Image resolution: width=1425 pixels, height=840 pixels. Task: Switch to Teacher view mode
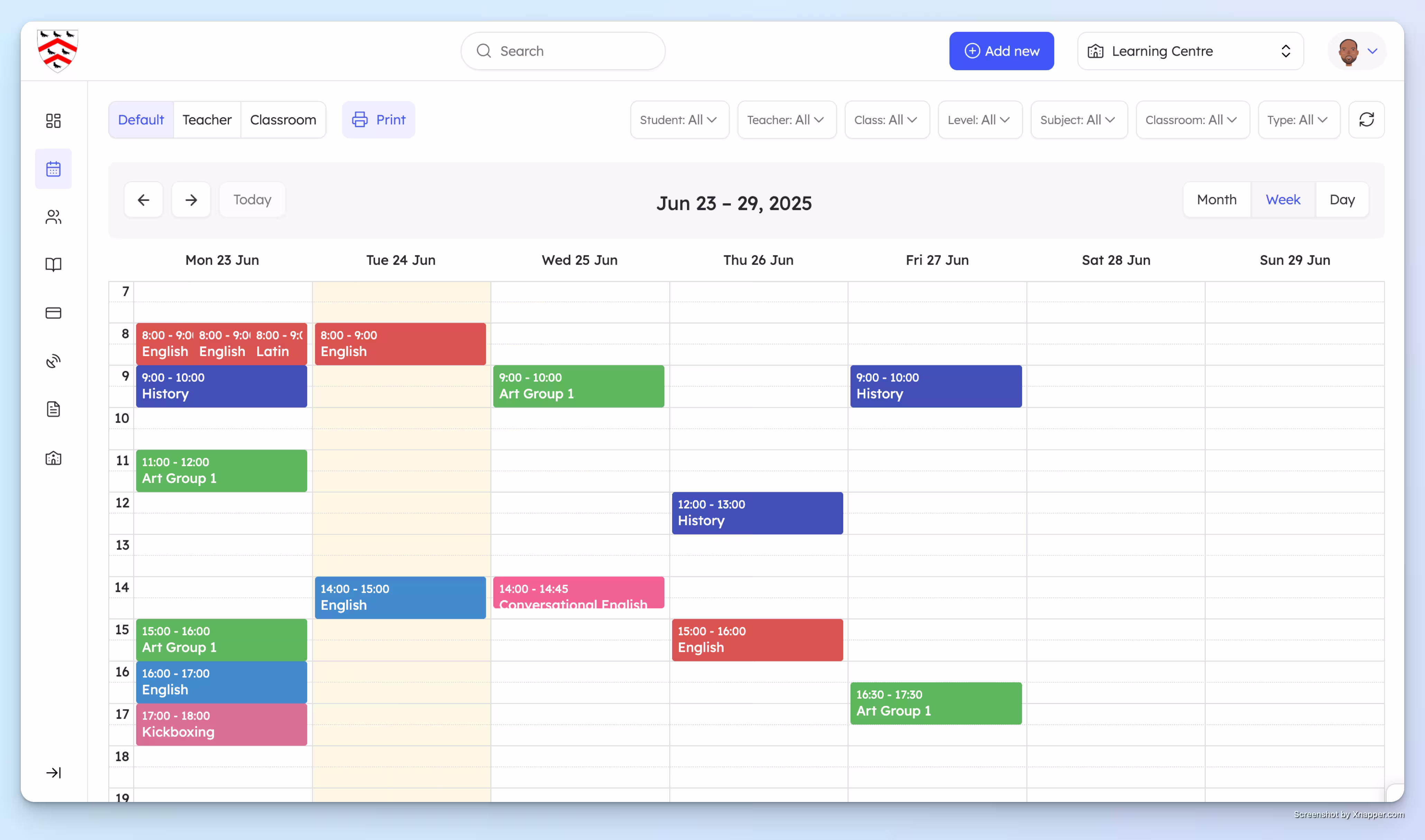207,120
